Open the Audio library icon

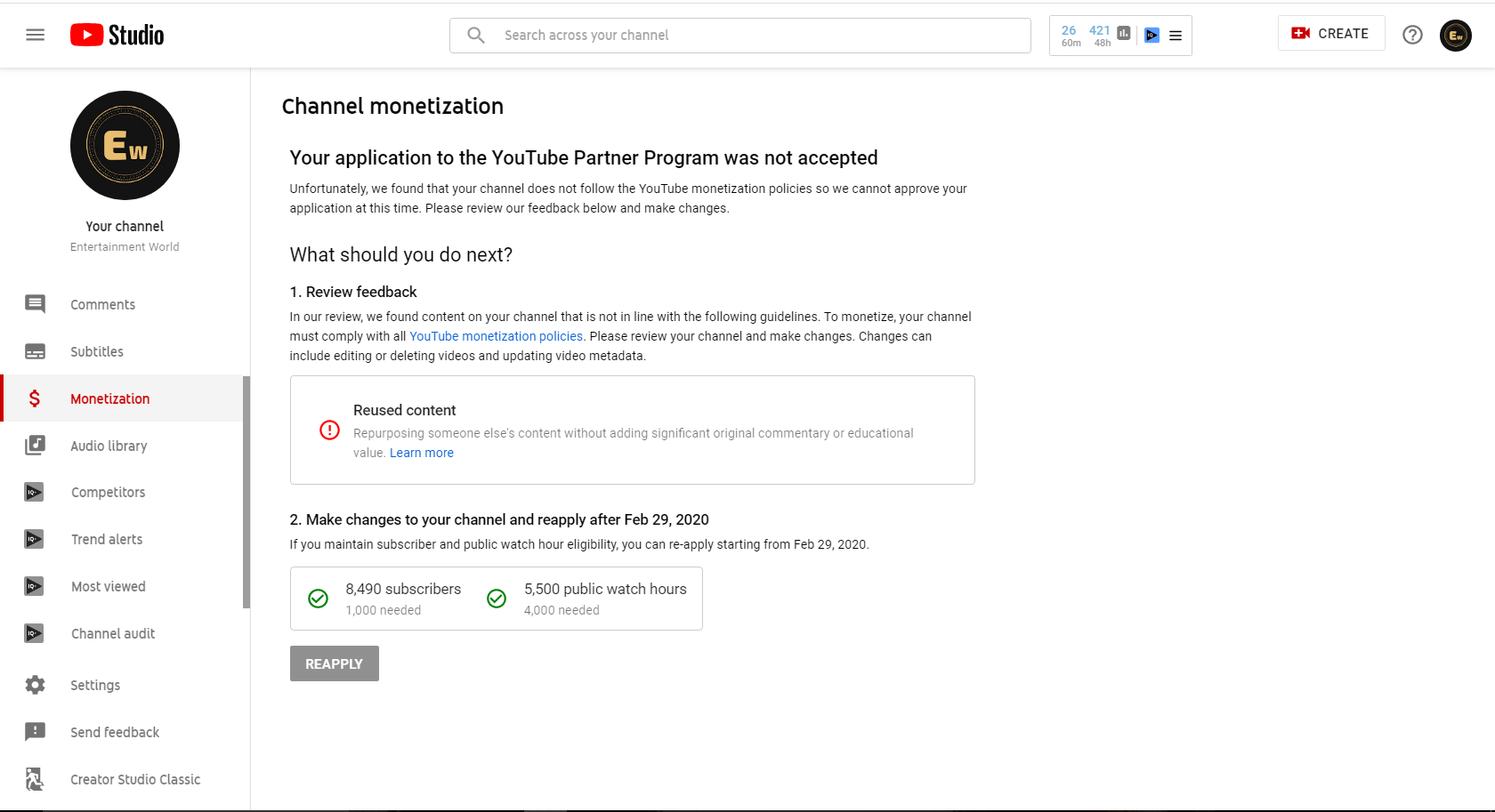pos(36,446)
